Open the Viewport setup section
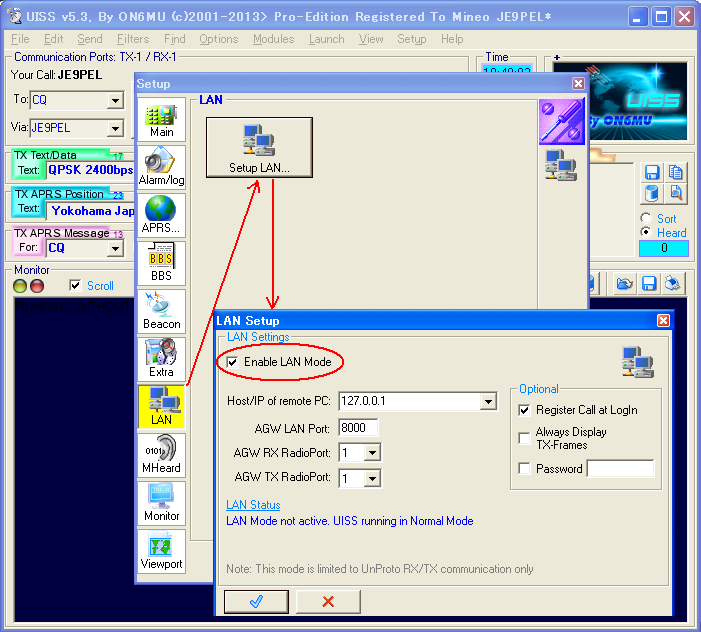This screenshot has width=701, height=632. coord(161,551)
